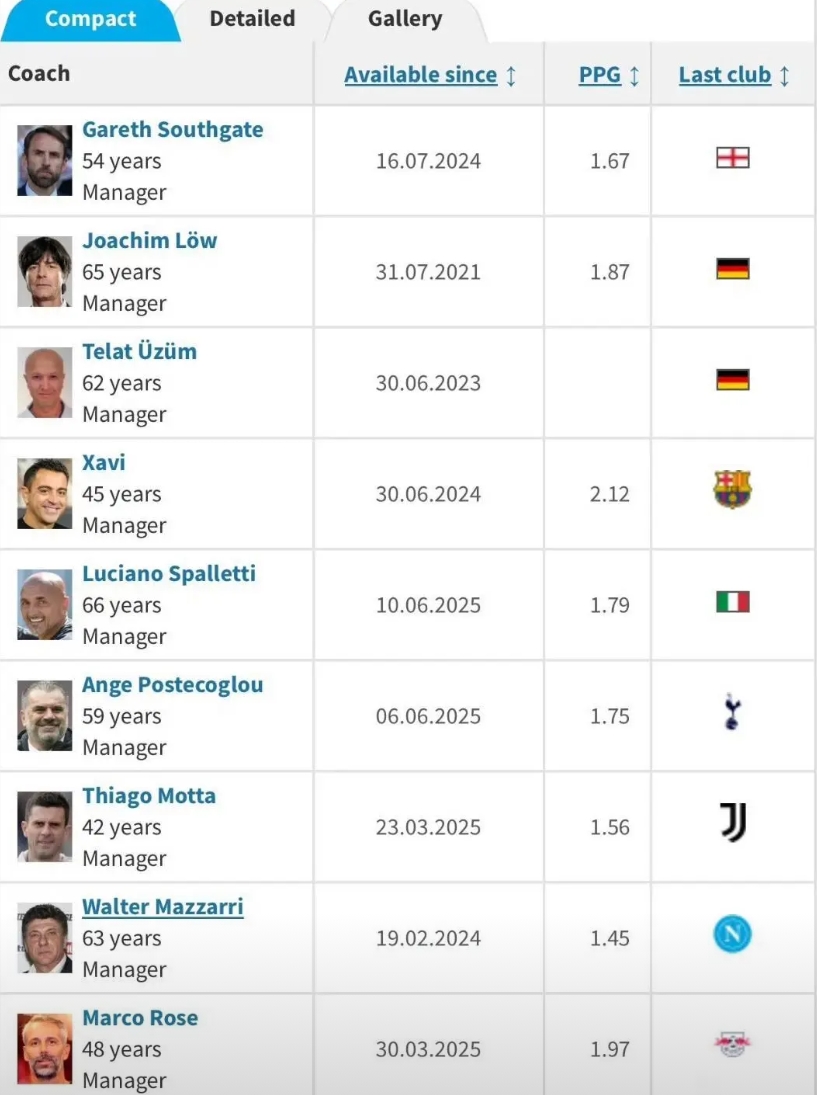Open the Gallery tab
Image resolution: width=817 pixels, height=1095 pixels.
pos(404,19)
